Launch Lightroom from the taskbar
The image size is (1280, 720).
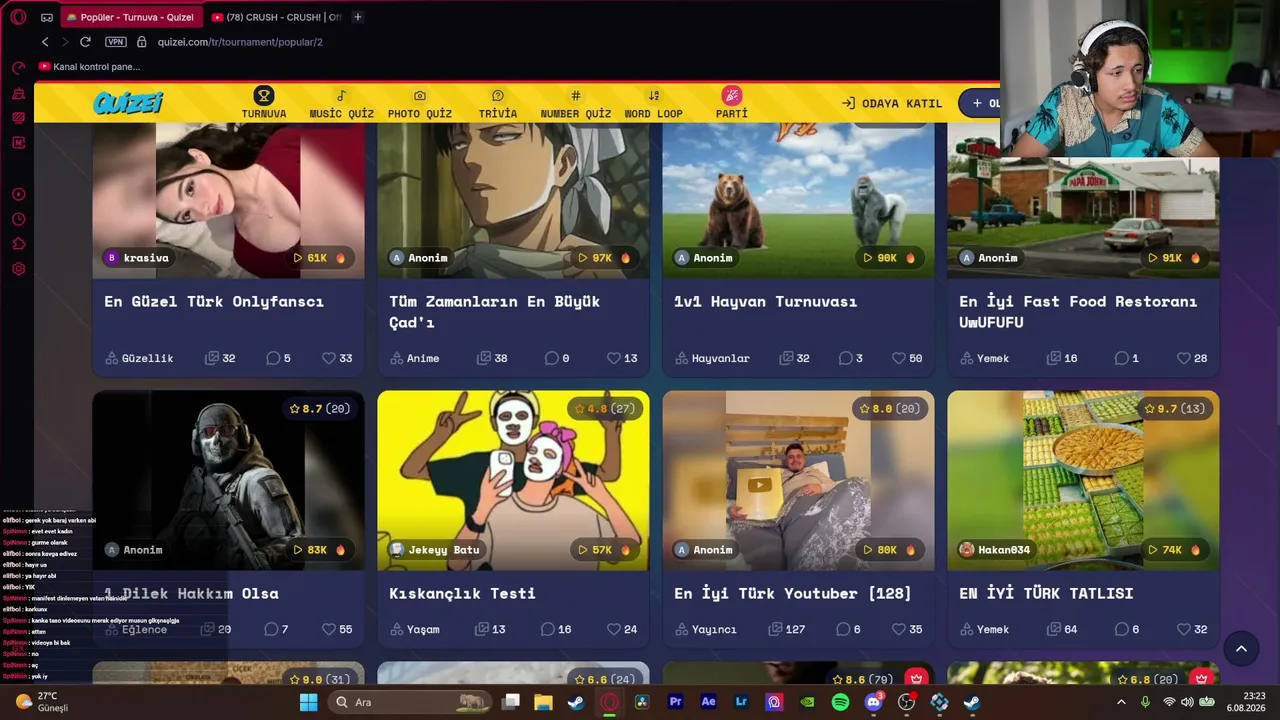click(x=741, y=702)
